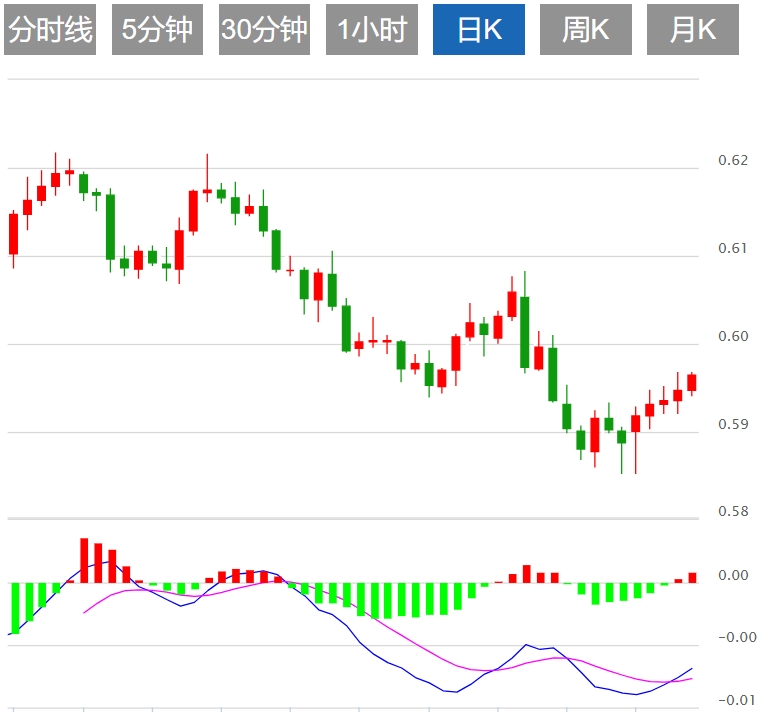
Task: Click the first green MACD bar at far left
Action: pos(15,607)
